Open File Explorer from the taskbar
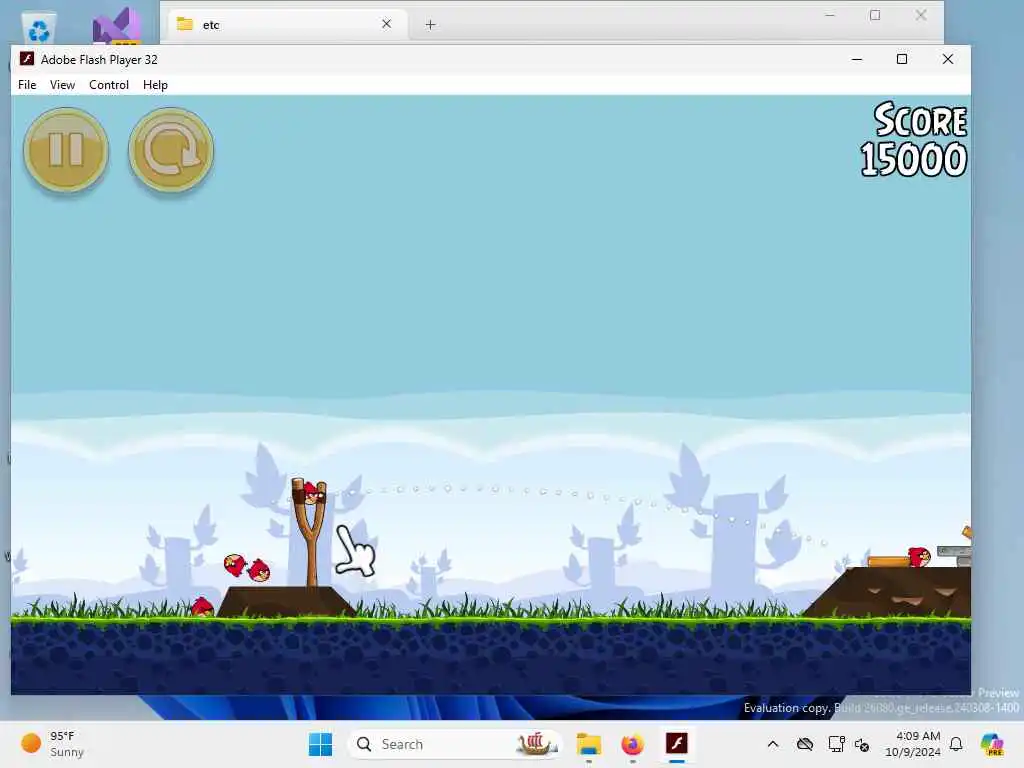Viewport: 1024px width, 768px height. tap(588, 744)
